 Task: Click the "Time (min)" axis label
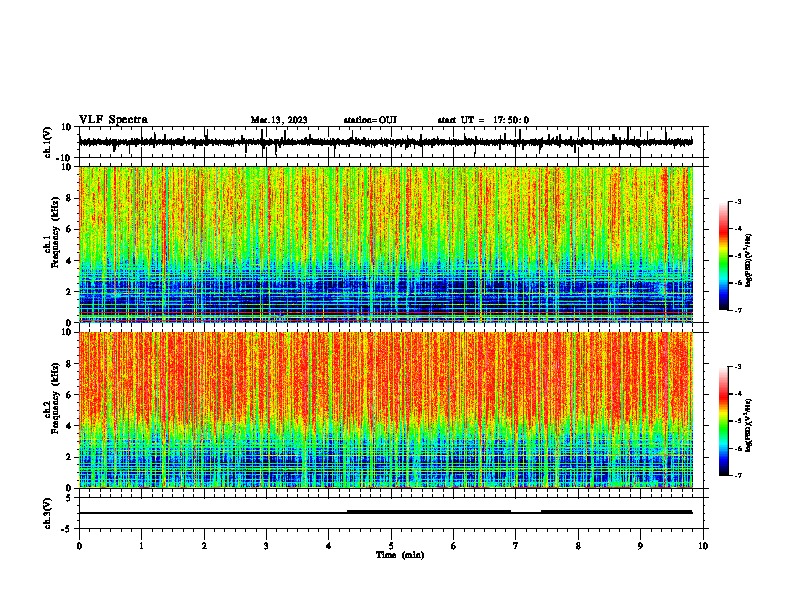pos(400,555)
